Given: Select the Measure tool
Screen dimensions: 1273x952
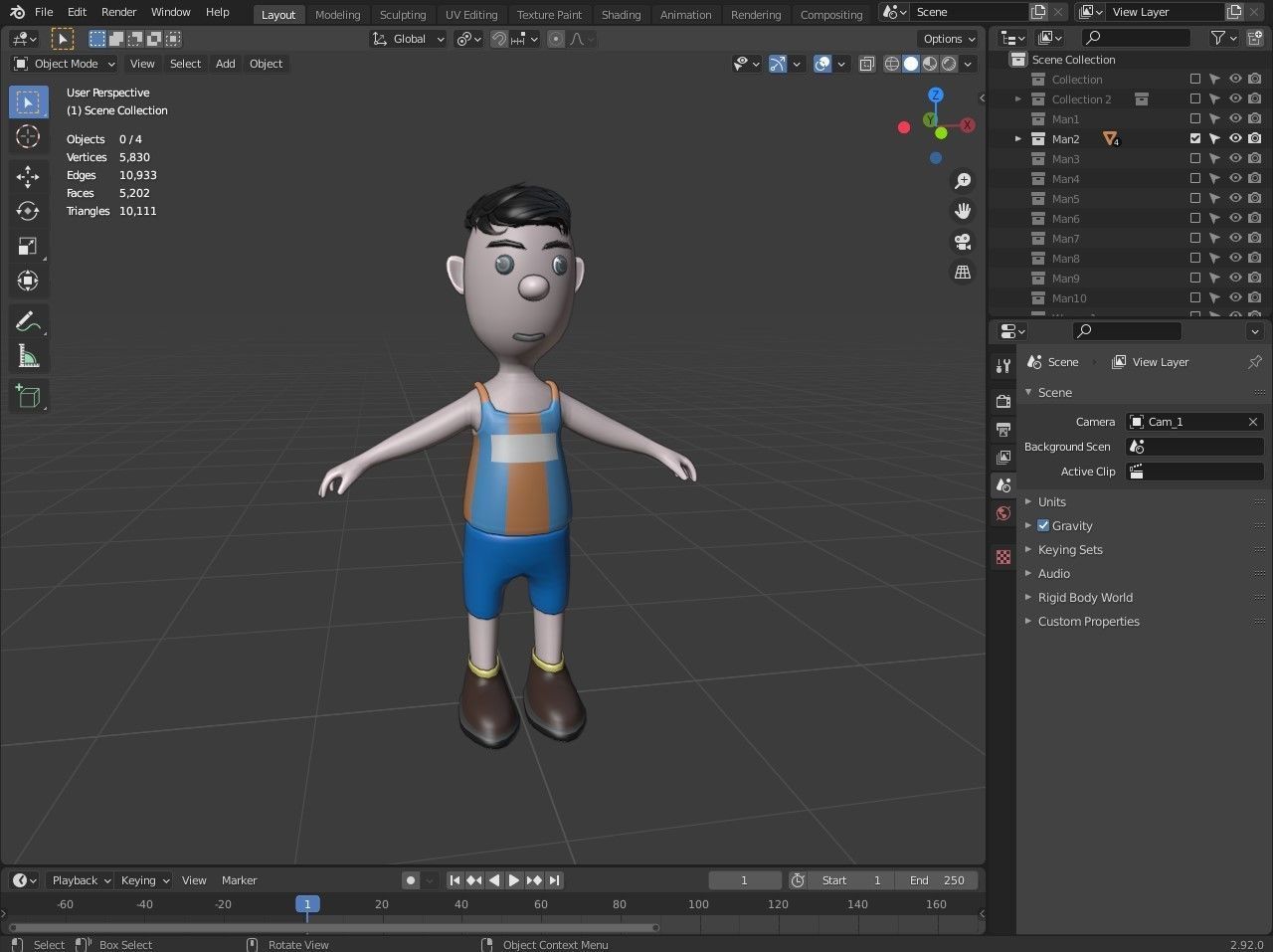Looking at the screenshot, I should 28,356.
